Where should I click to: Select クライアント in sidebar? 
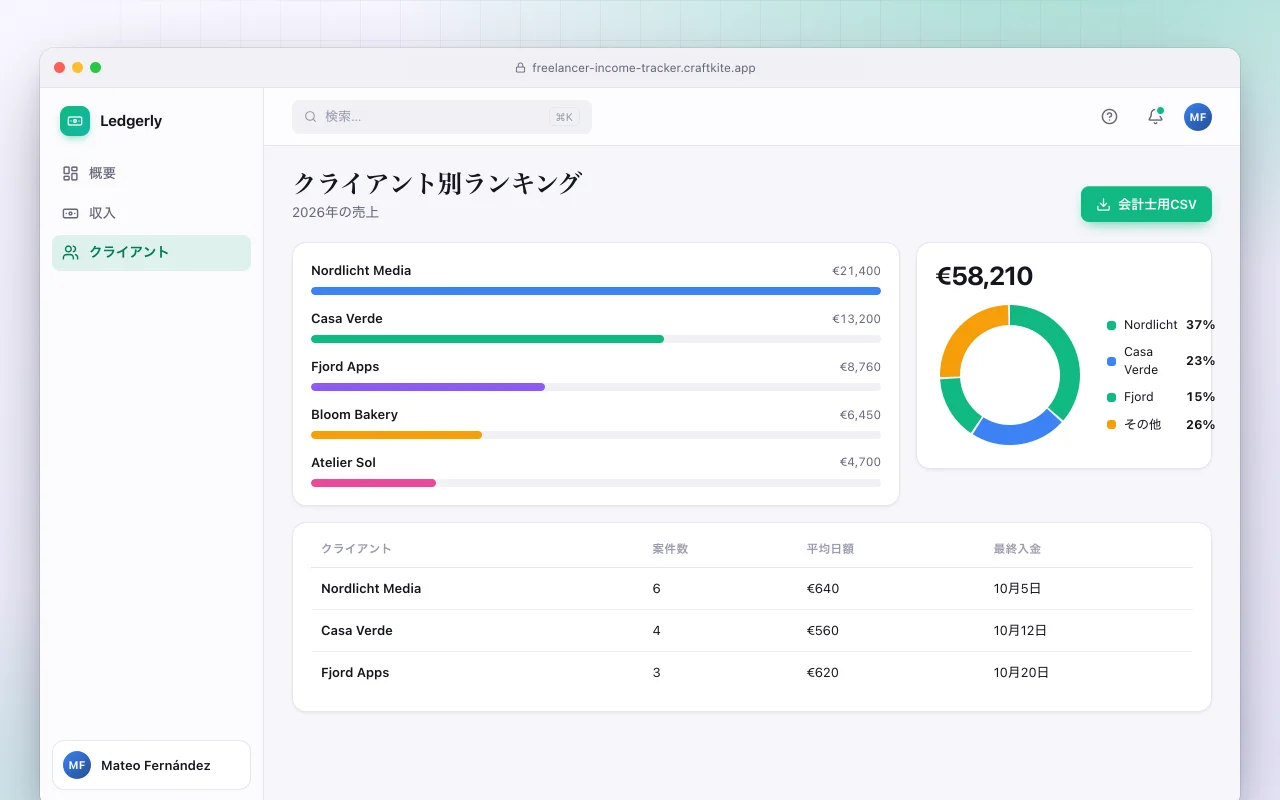(151, 253)
